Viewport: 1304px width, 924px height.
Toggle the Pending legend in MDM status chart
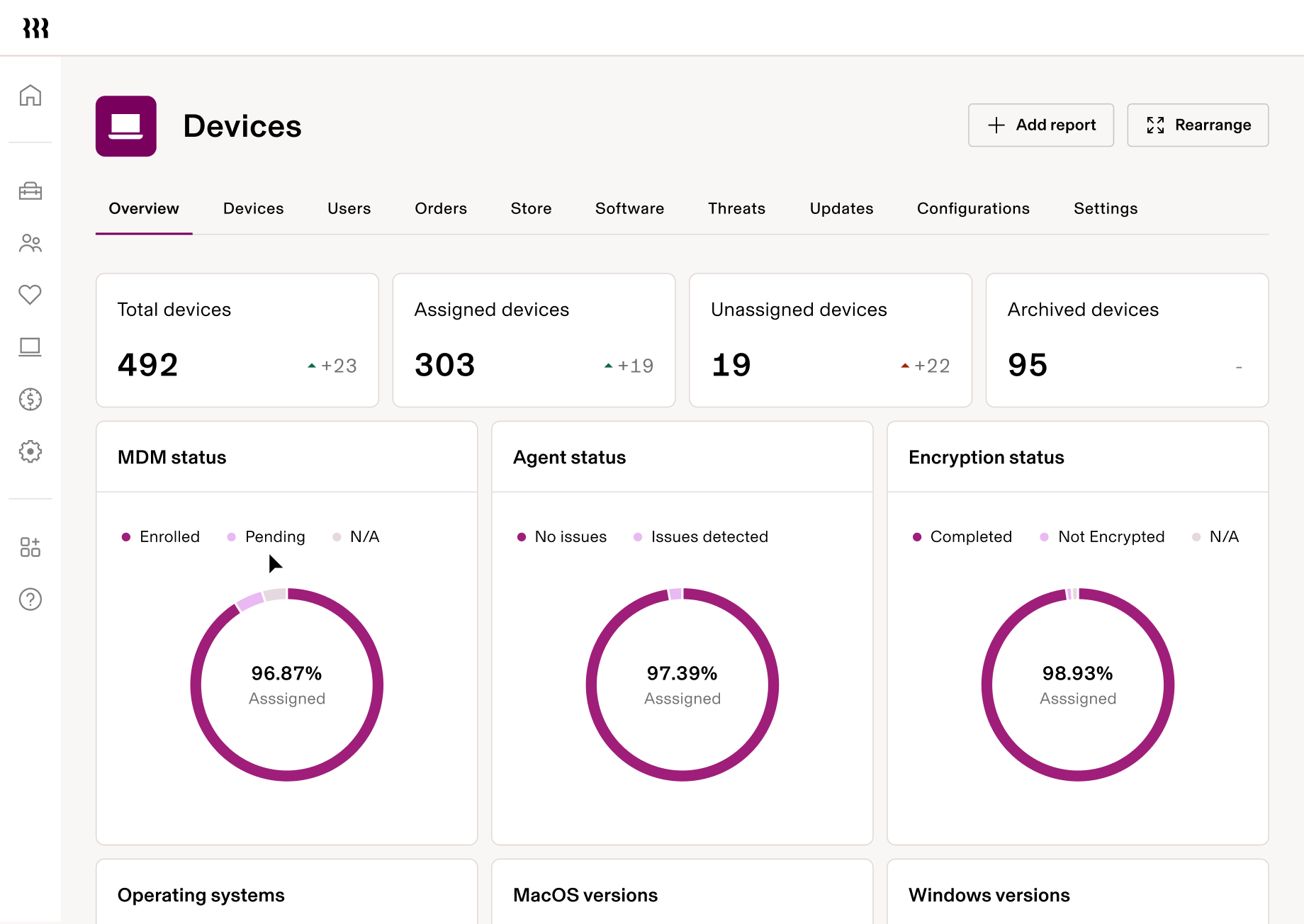click(x=266, y=536)
